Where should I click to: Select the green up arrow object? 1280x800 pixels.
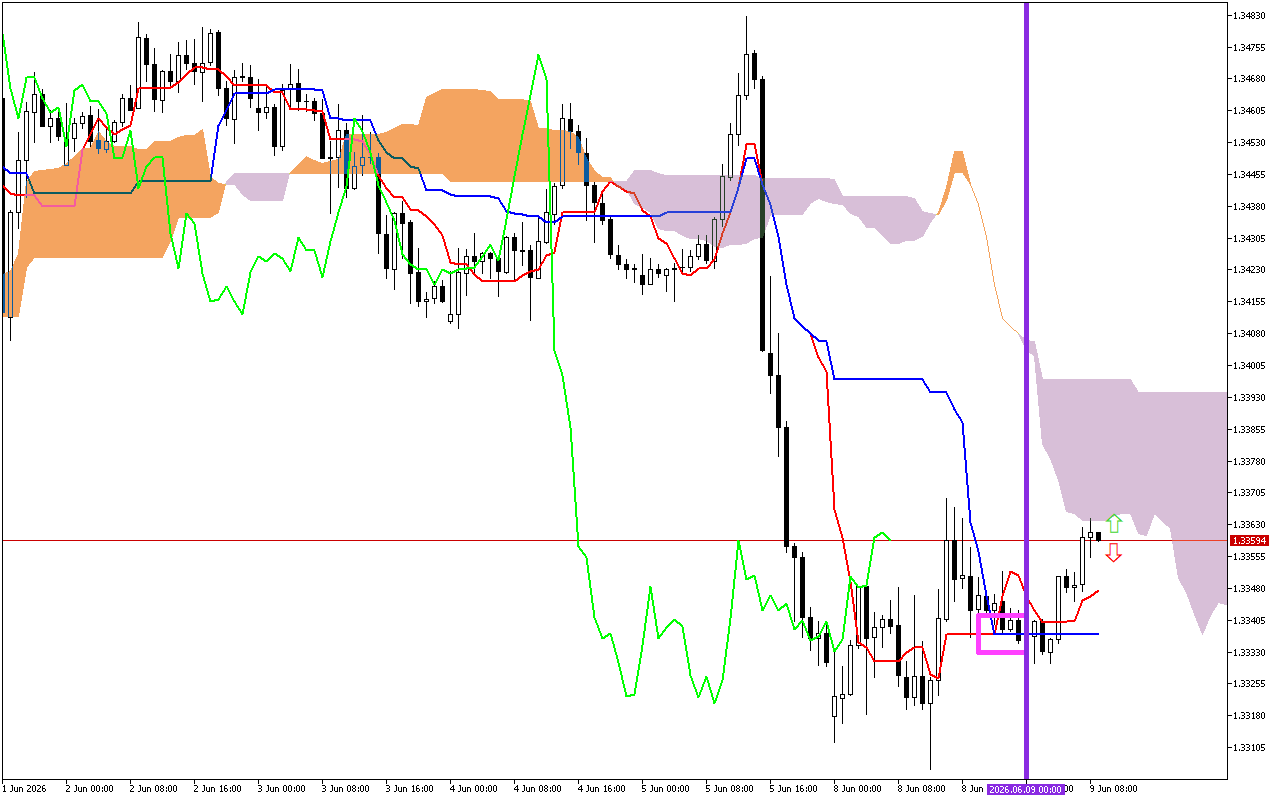pos(1114,523)
